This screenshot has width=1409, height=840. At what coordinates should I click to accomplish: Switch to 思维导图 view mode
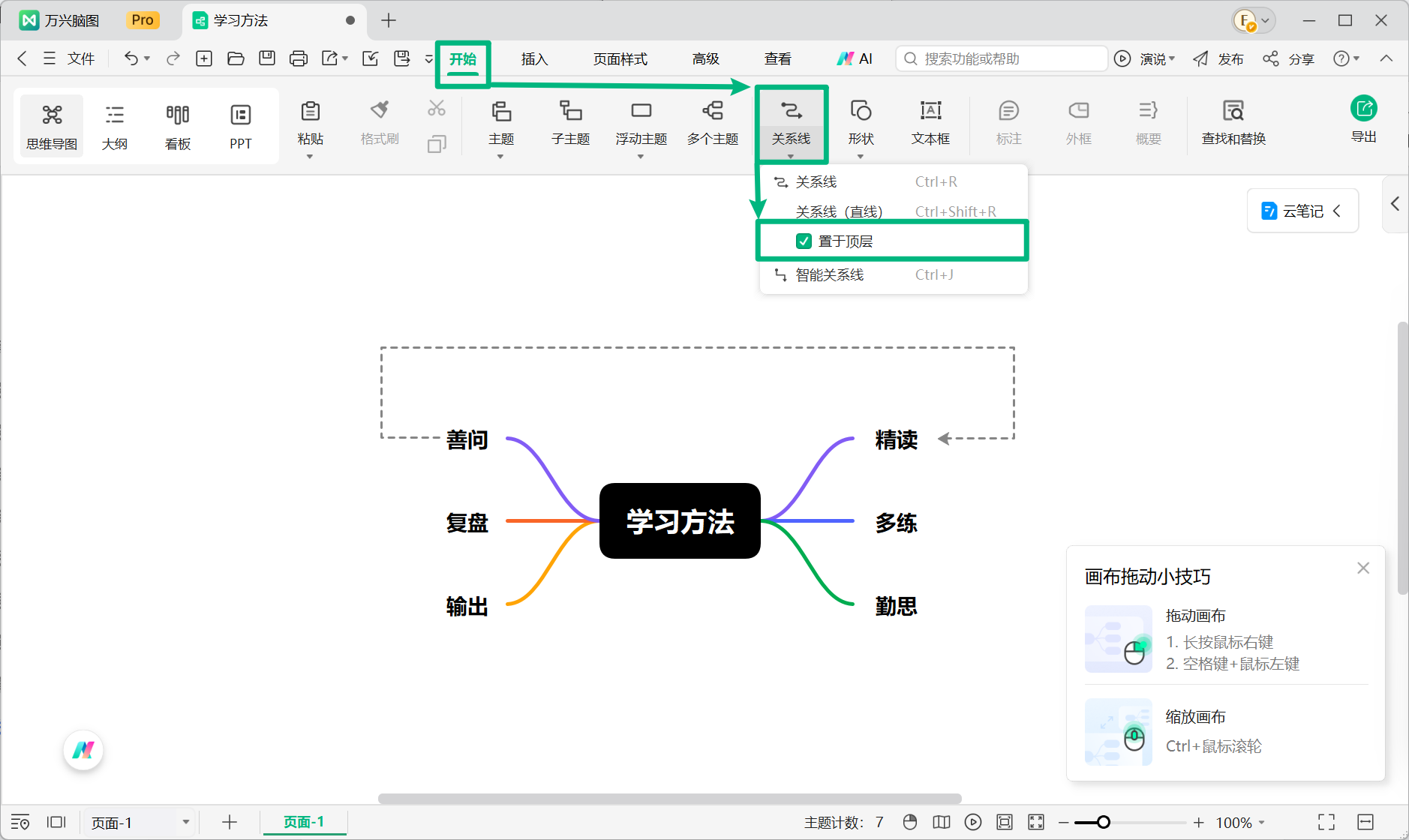pos(52,126)
